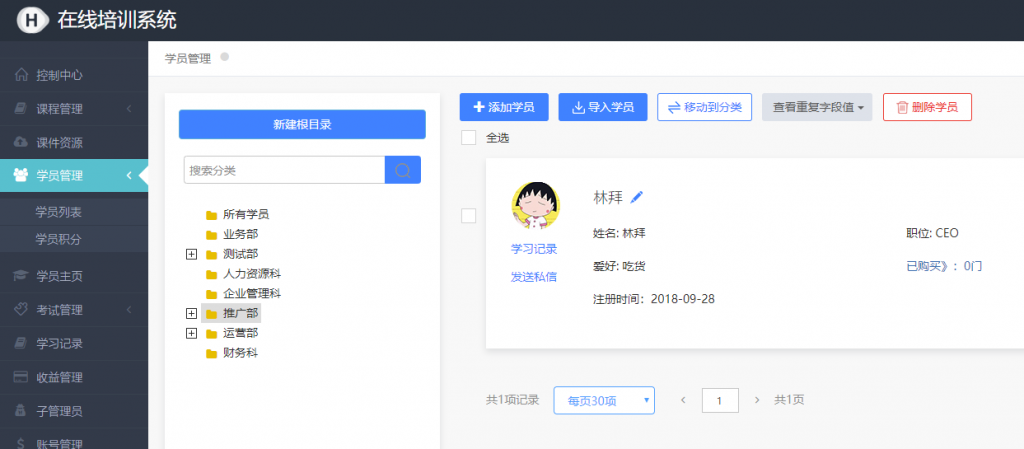Focus the 搜索分类 search field
Viewport: 1024px width, 449px height.
285,170
